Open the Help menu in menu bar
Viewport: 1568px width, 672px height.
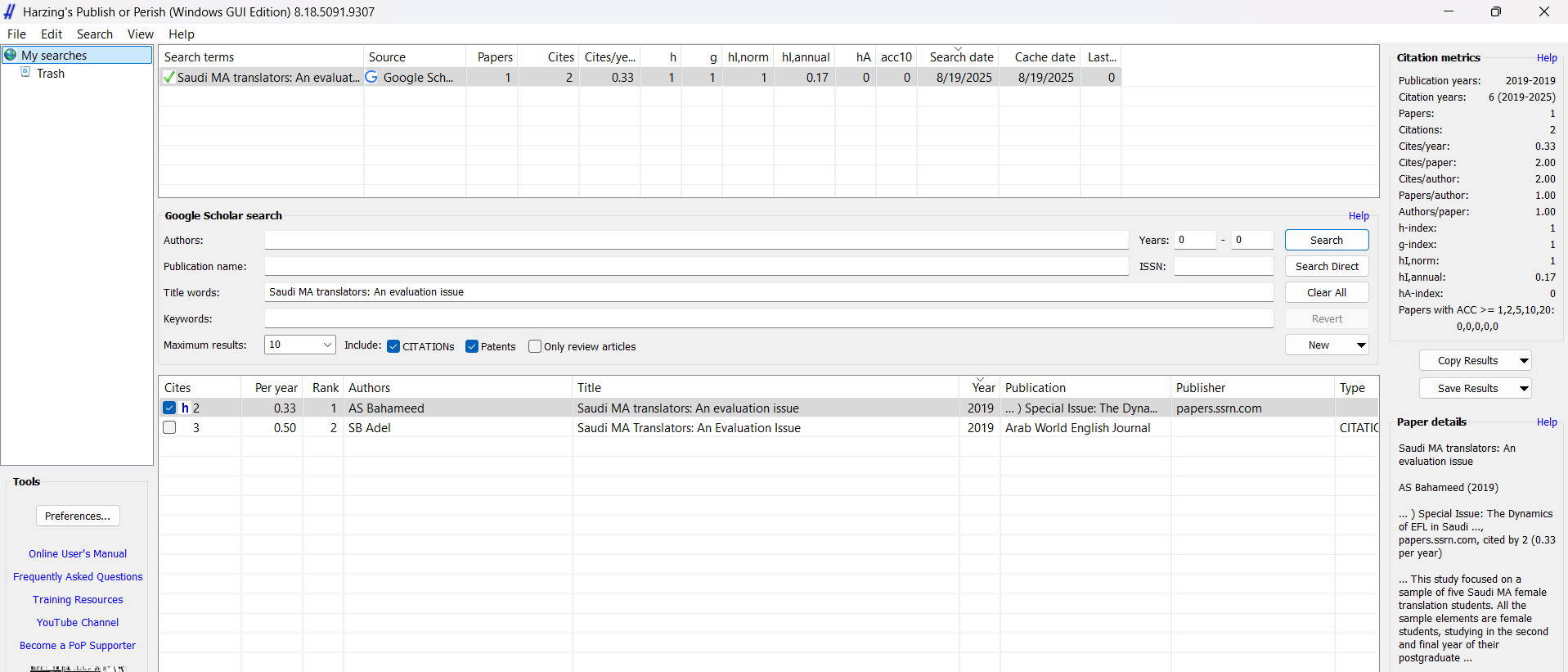(x=182, y=34)
